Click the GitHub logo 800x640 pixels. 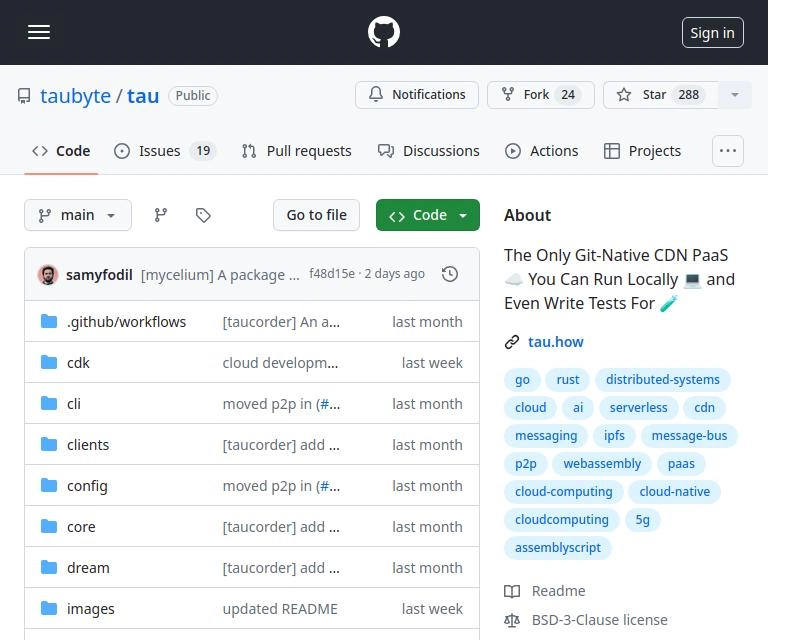click(x=384, y=32)
